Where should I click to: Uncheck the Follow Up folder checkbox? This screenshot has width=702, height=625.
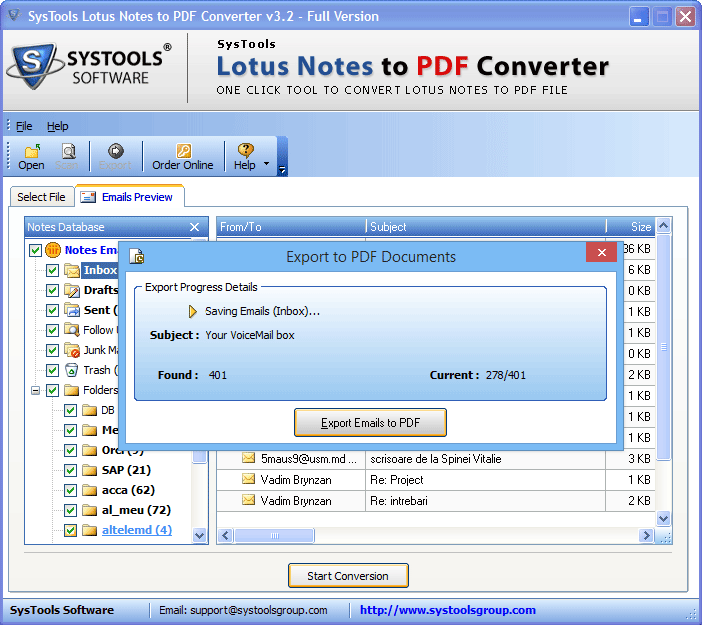click(x=52, y=330)
